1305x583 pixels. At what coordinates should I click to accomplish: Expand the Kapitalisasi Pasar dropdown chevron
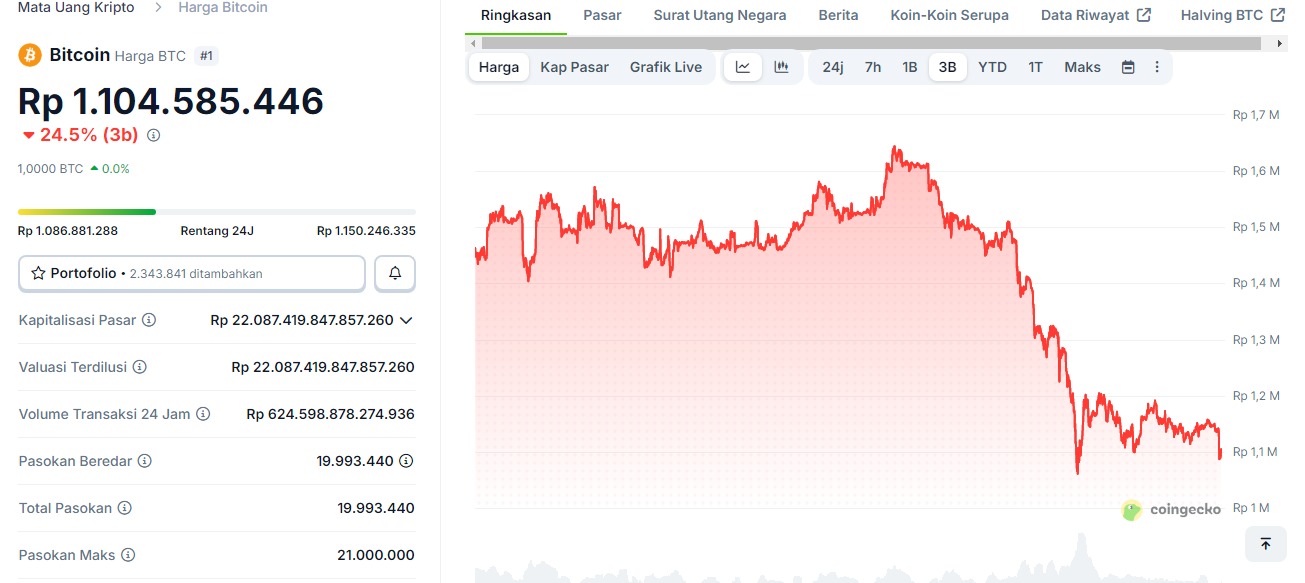point(406,320)
